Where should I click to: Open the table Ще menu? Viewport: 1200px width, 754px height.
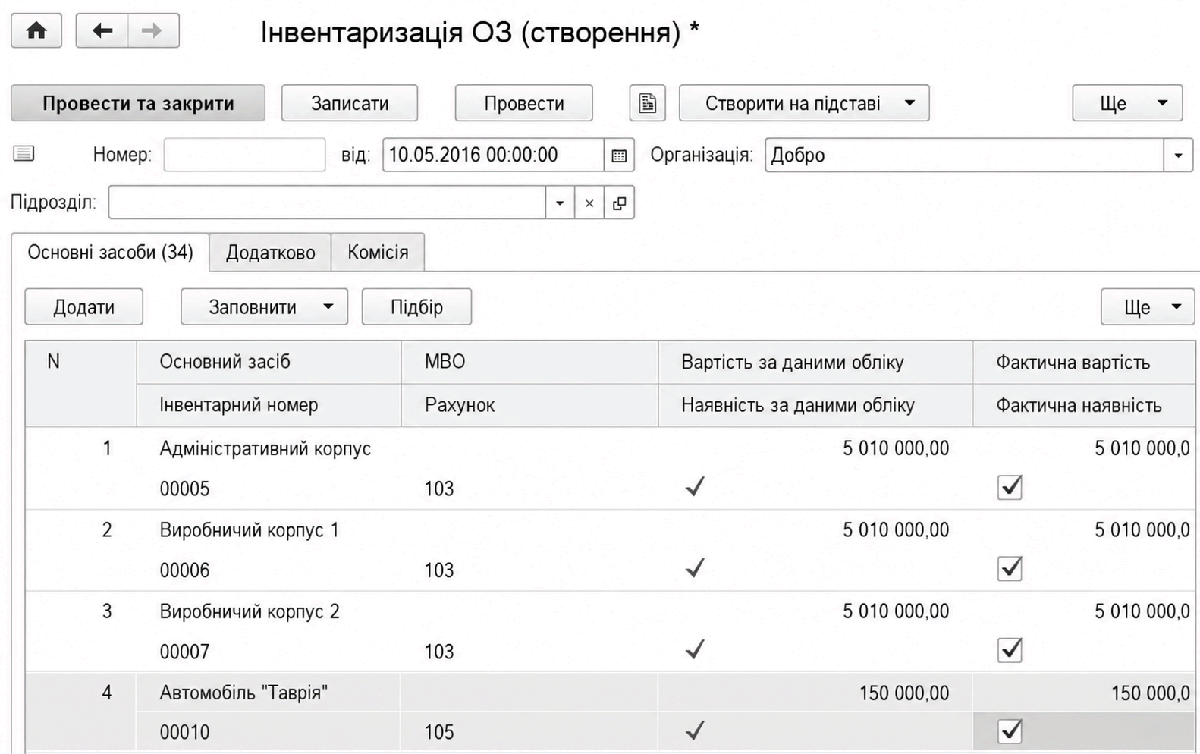click(x=1146, y=307)
